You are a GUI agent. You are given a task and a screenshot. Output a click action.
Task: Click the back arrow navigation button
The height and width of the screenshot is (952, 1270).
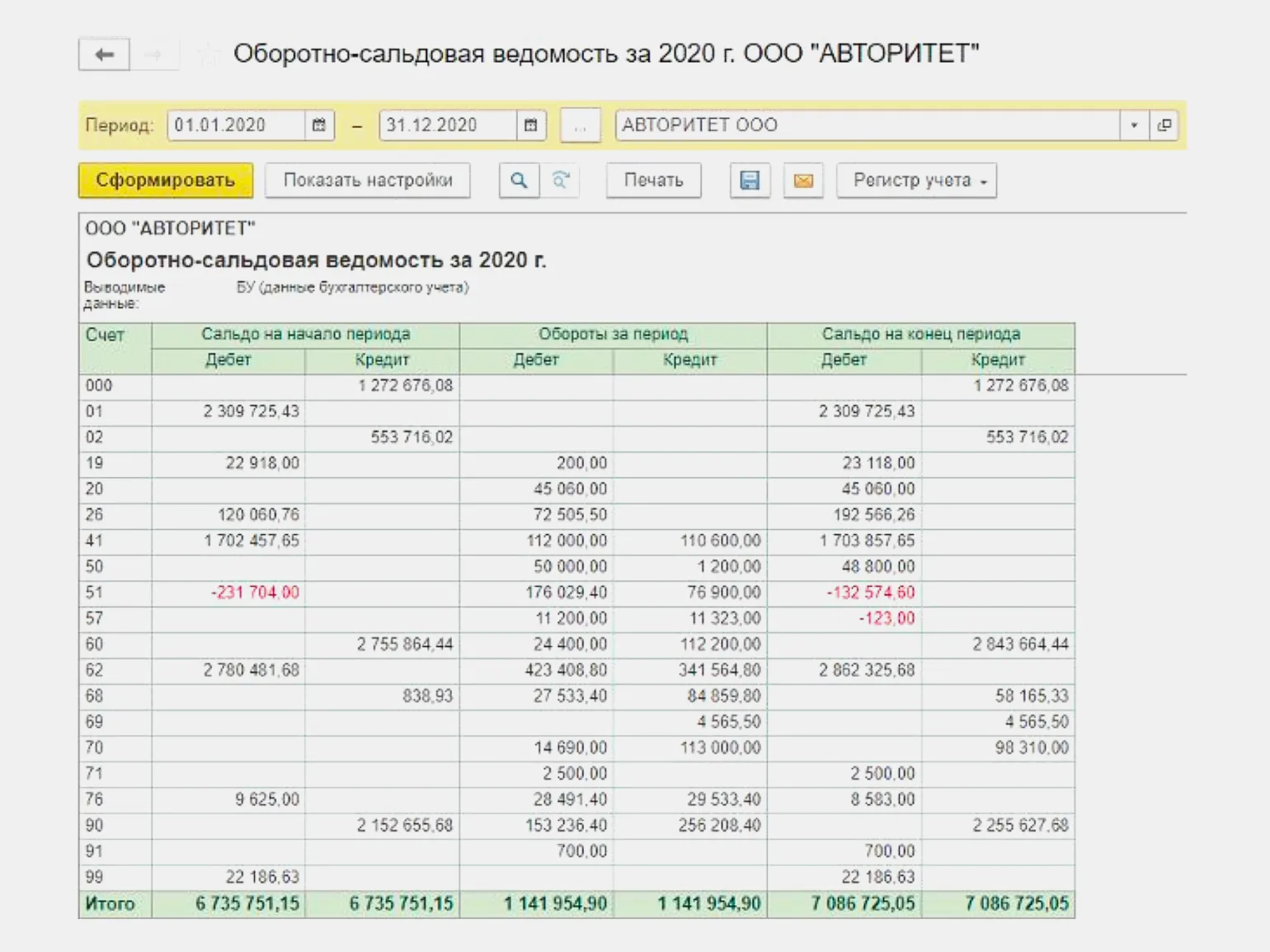click(104, 55)
